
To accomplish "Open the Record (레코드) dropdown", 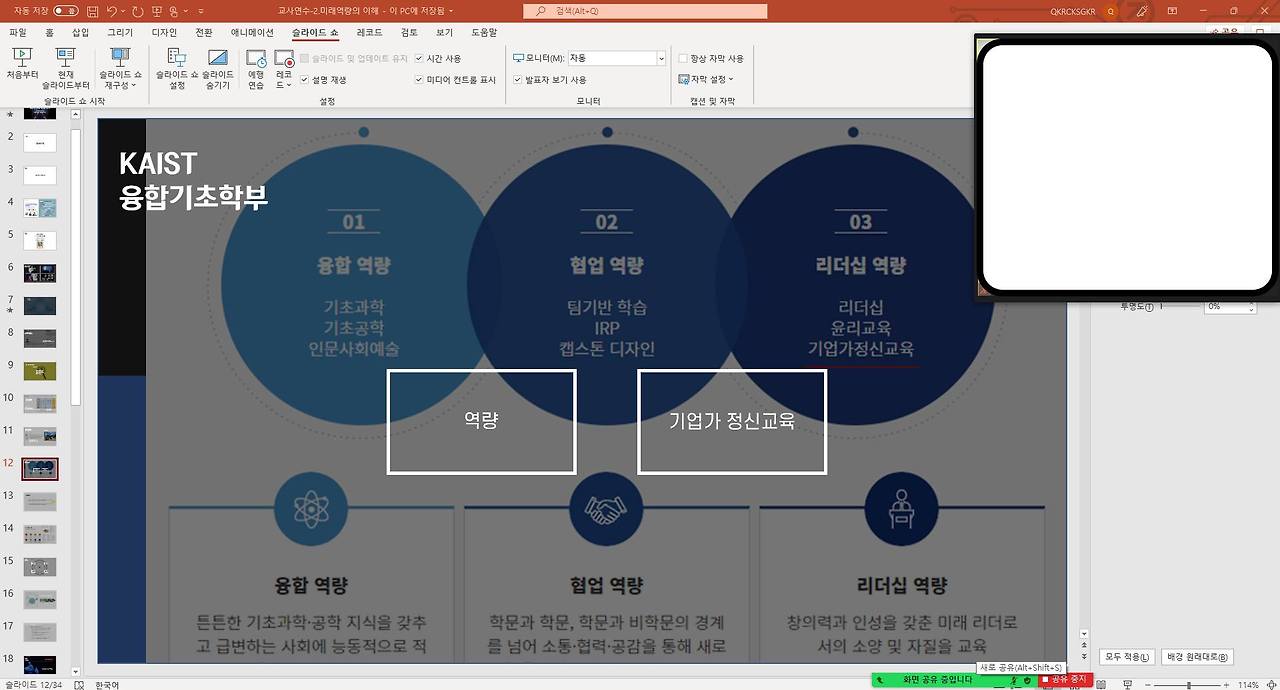I will tap(283, 69).
